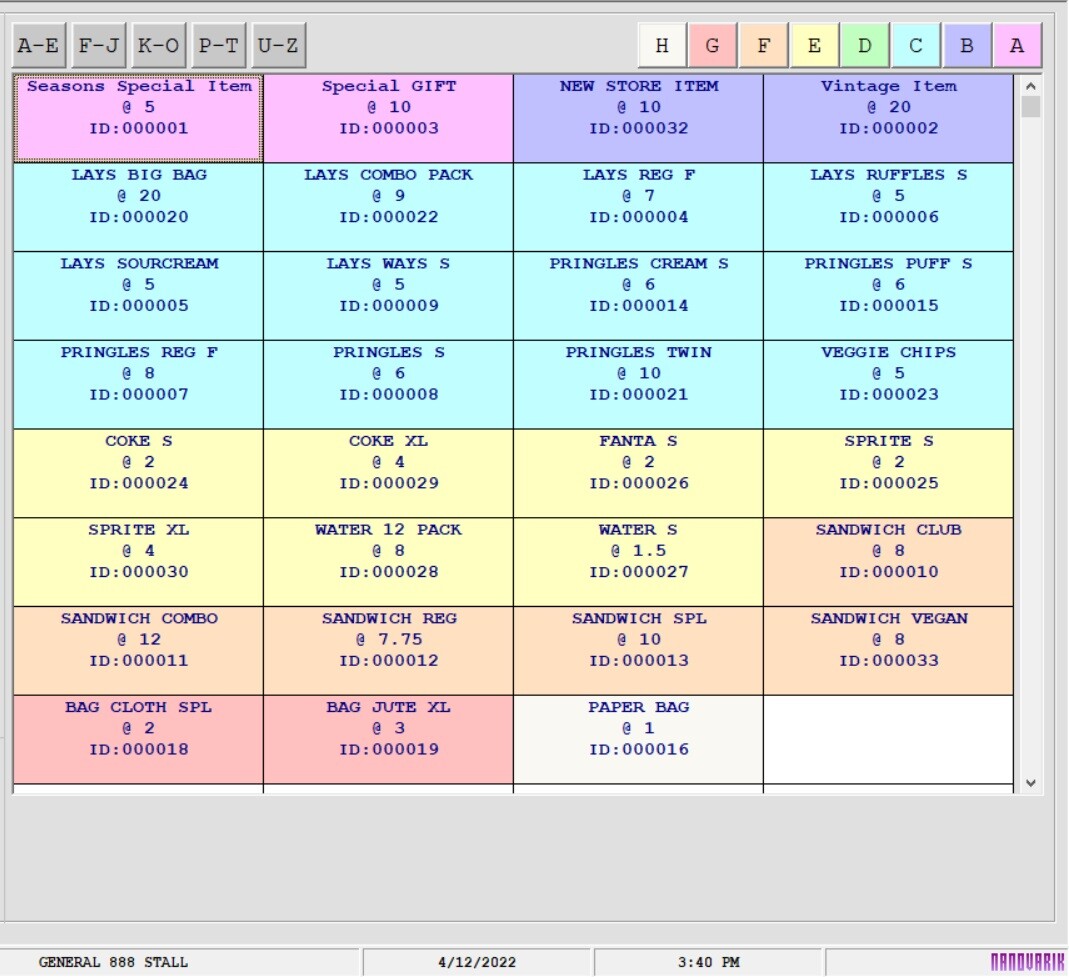Viewport: 1069px width, 977px height.
Task: Choose the SANDWICH SPL tile
Action: (639, 650)
